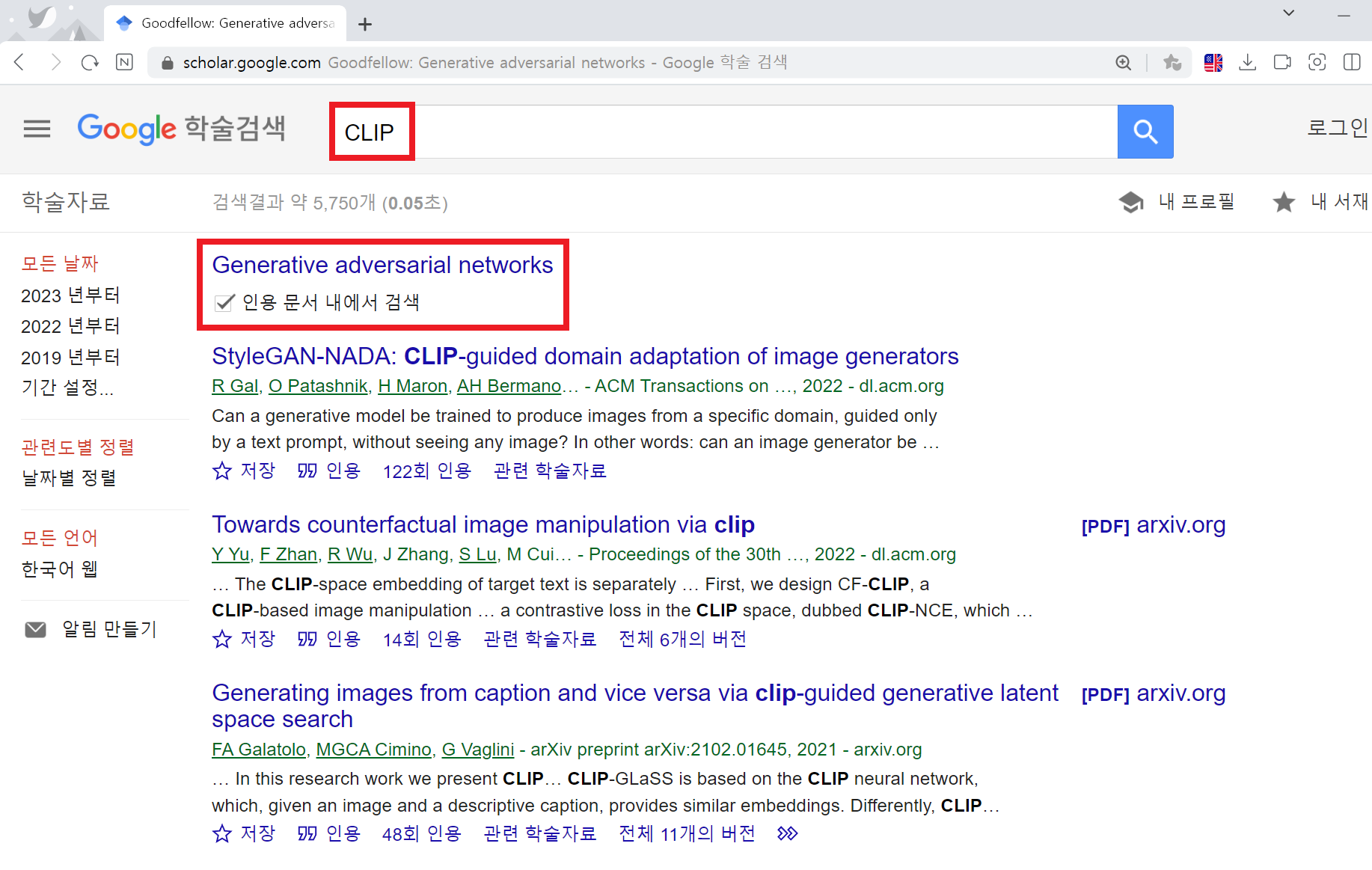Sort results by date 날짜별 정렬
1372x870 pixels.
point(69,478)
